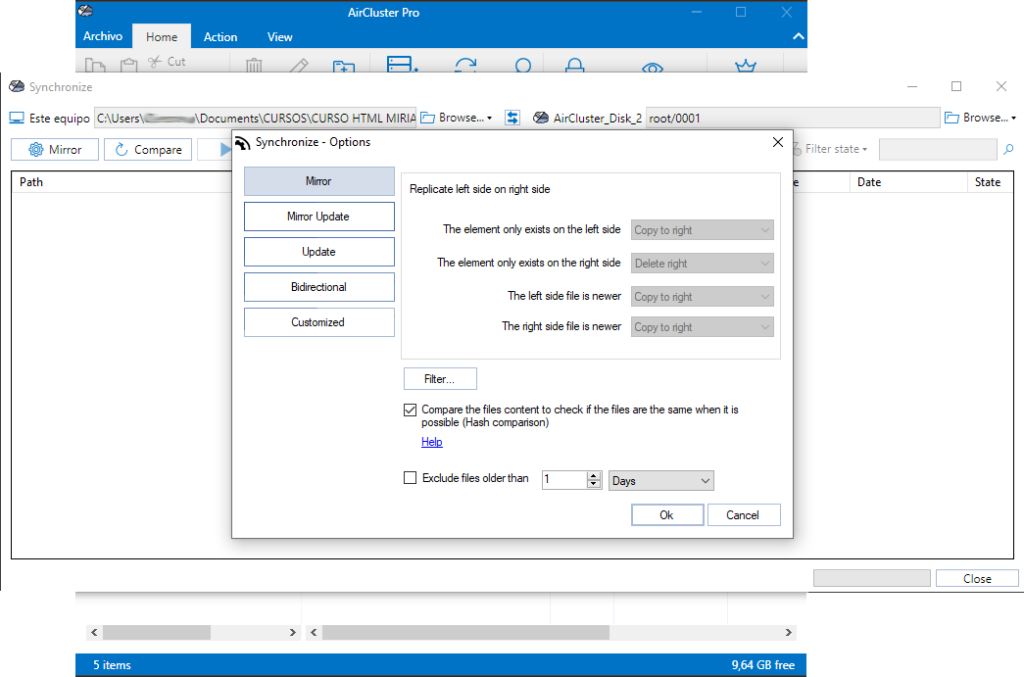Image resolution: width=1024 pixels, height=677 pixels.
Task: Click the trash delete icon on the toolbar
Action: [253, 64]
